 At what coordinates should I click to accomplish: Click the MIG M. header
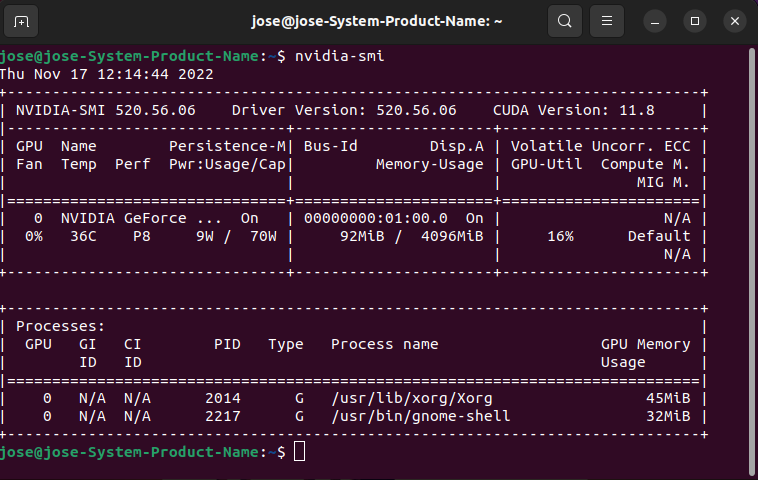[663, 182]
